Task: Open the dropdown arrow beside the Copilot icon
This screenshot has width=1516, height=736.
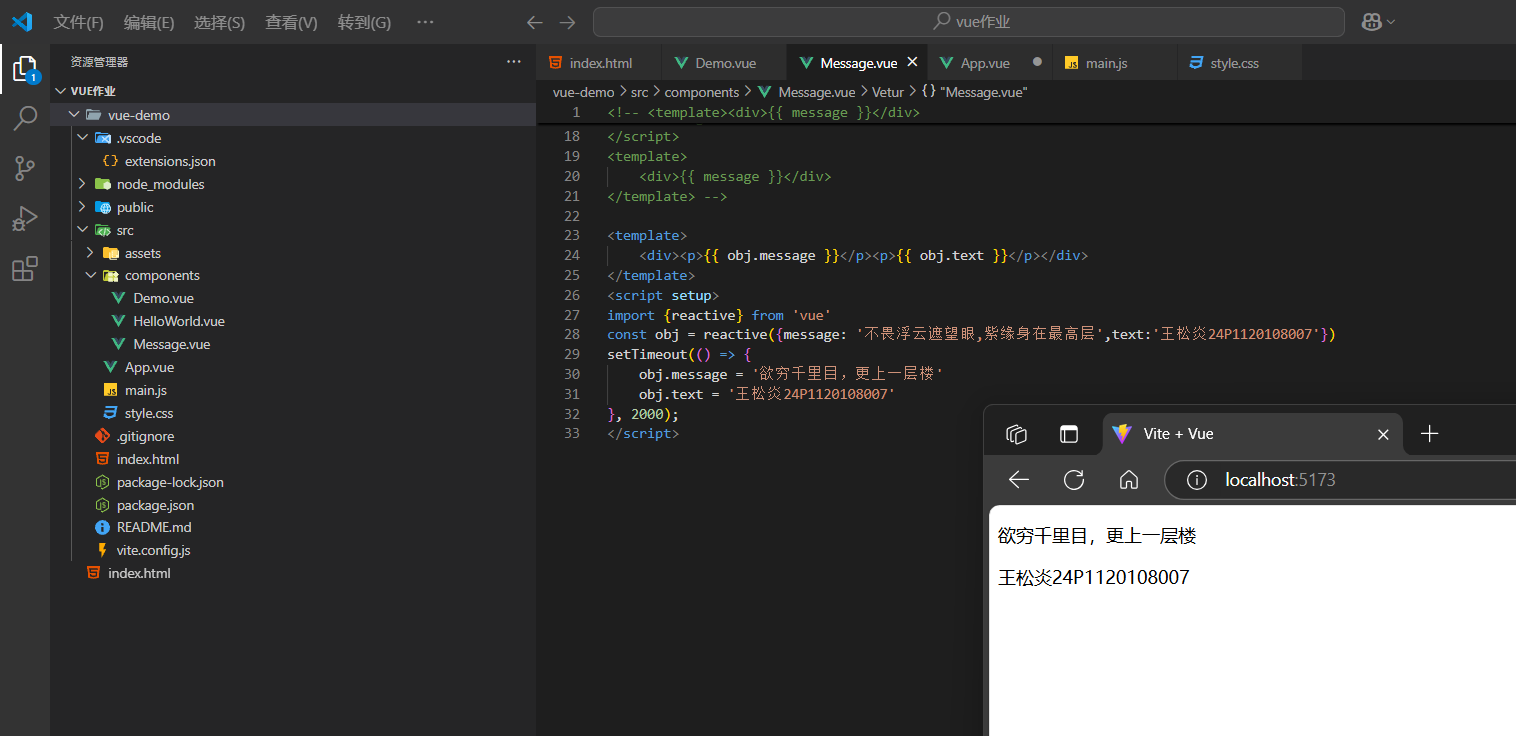Action: point(1390,22)
